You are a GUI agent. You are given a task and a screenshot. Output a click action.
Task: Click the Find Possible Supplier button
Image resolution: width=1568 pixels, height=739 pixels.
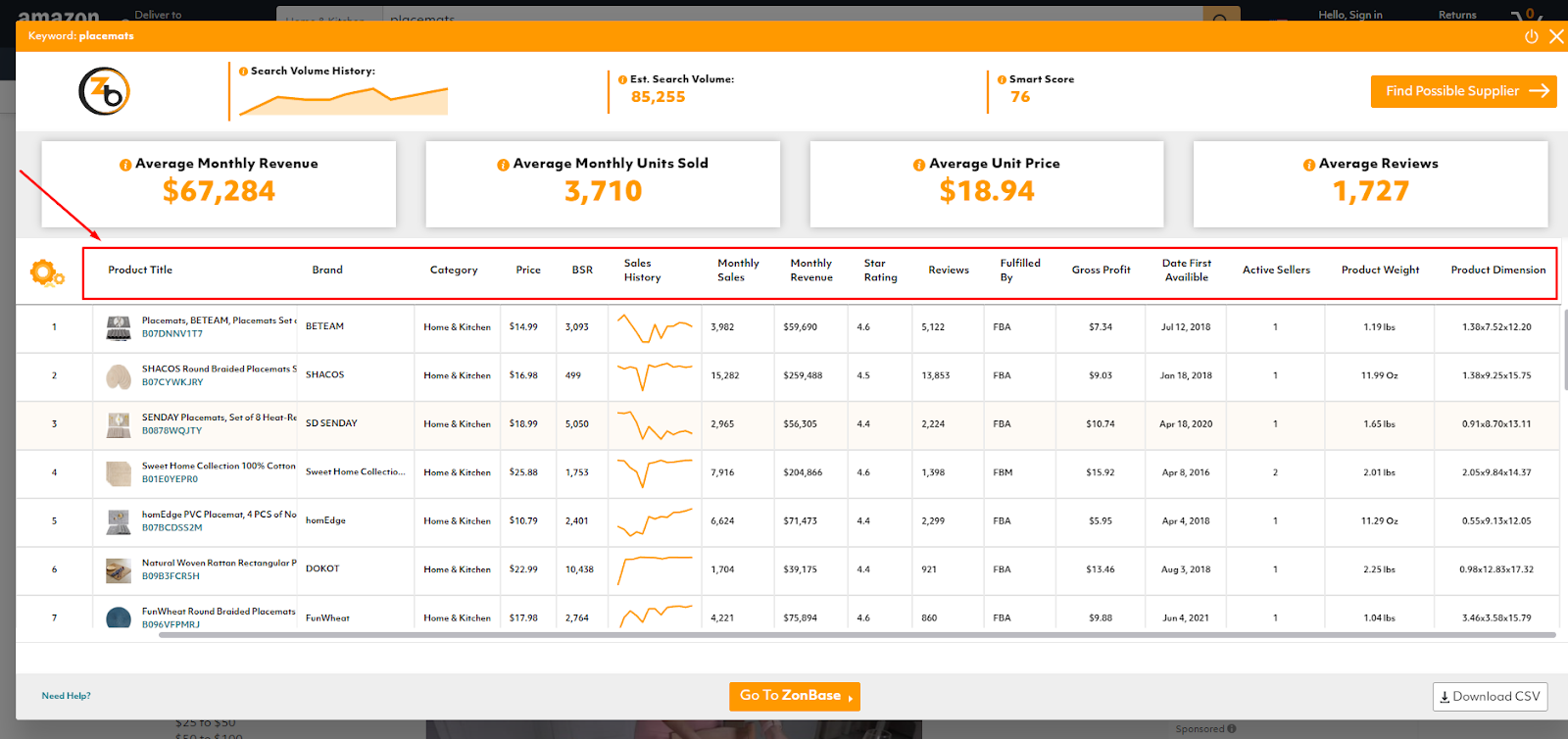click(x=1463, y=91)
